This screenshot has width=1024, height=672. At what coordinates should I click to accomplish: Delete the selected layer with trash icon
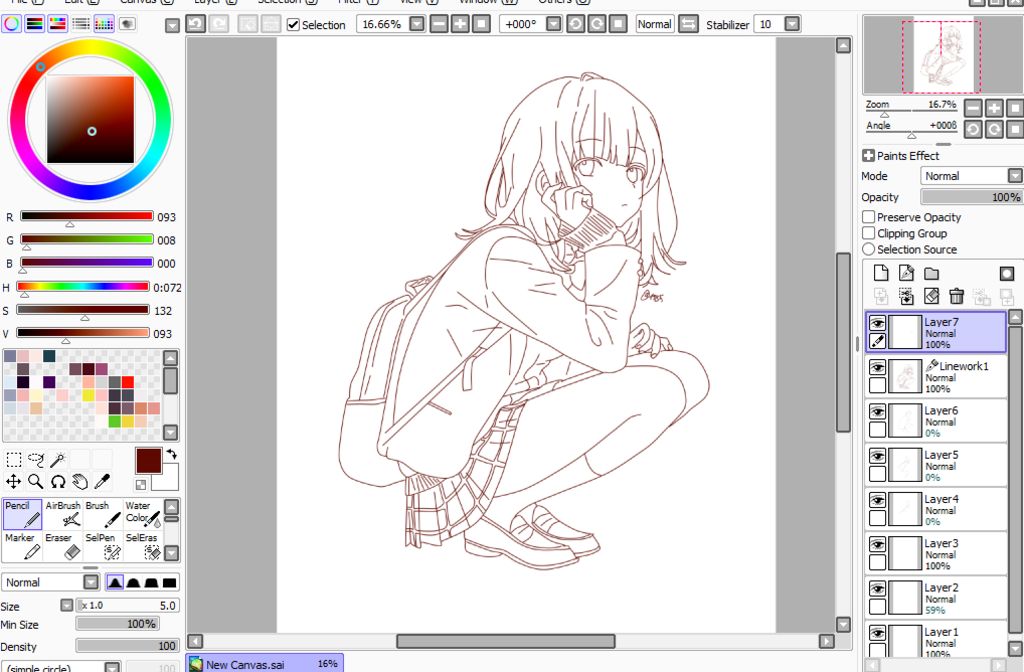(x=957, y=296)
